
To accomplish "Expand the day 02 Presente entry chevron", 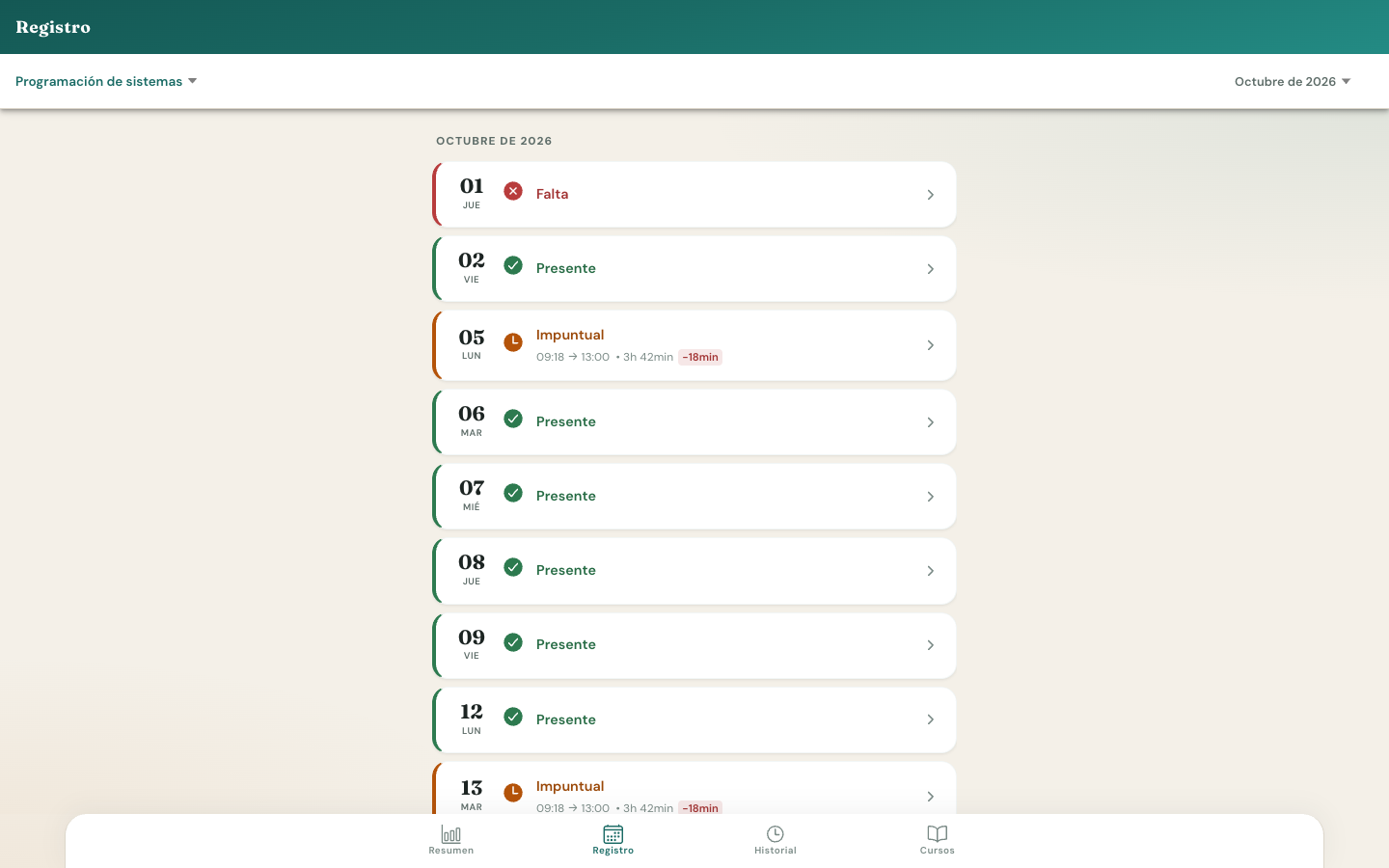I will [931, 269].
